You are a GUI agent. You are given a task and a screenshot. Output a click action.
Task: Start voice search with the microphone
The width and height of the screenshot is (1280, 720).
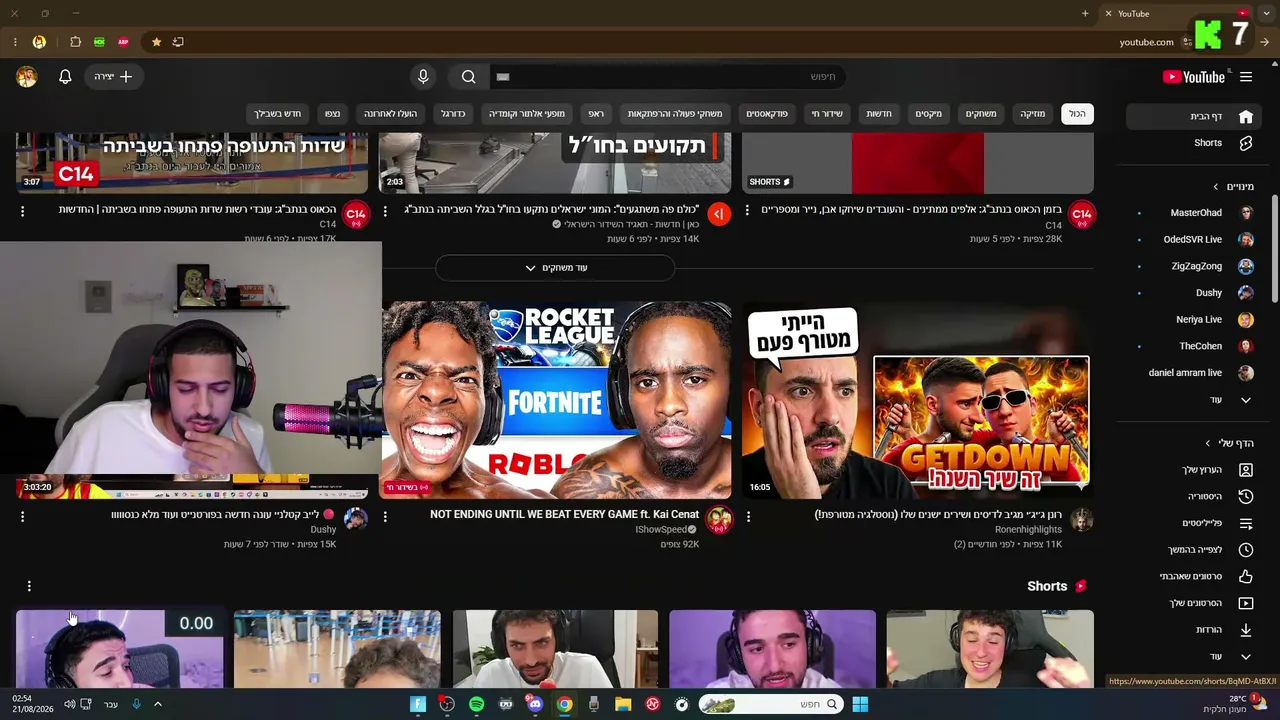click(x=423, y=77)
